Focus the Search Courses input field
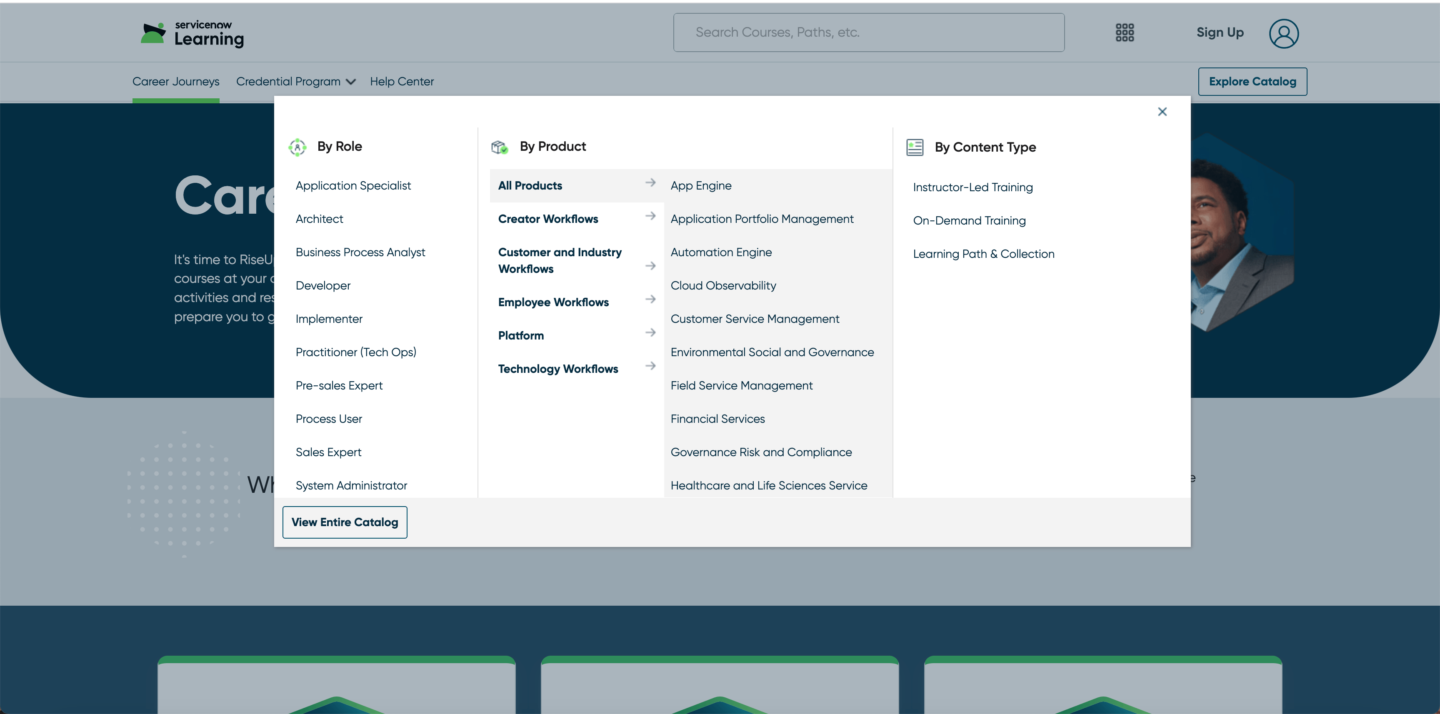This screenshot has height=714, width=1440. coord(868,33)
